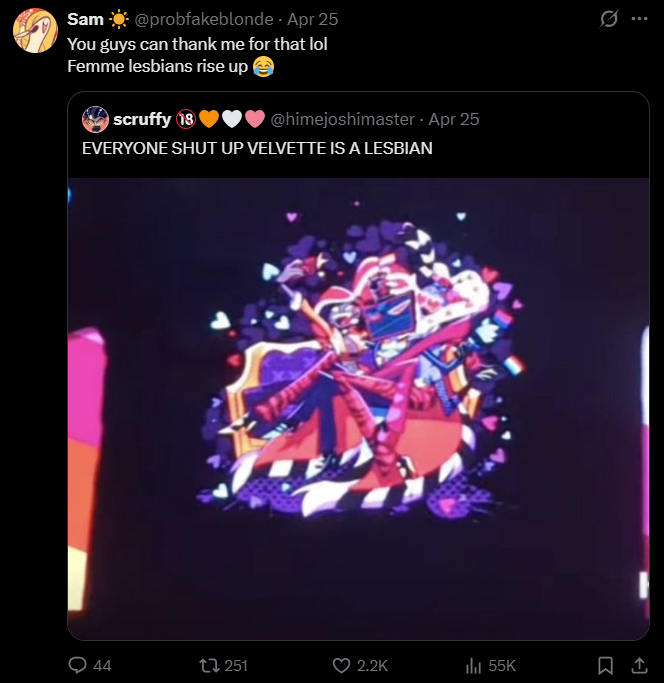This screenshot has width=664, height=683.
Task: Click the 2.2K likes count
Action: tap(372, 666)
